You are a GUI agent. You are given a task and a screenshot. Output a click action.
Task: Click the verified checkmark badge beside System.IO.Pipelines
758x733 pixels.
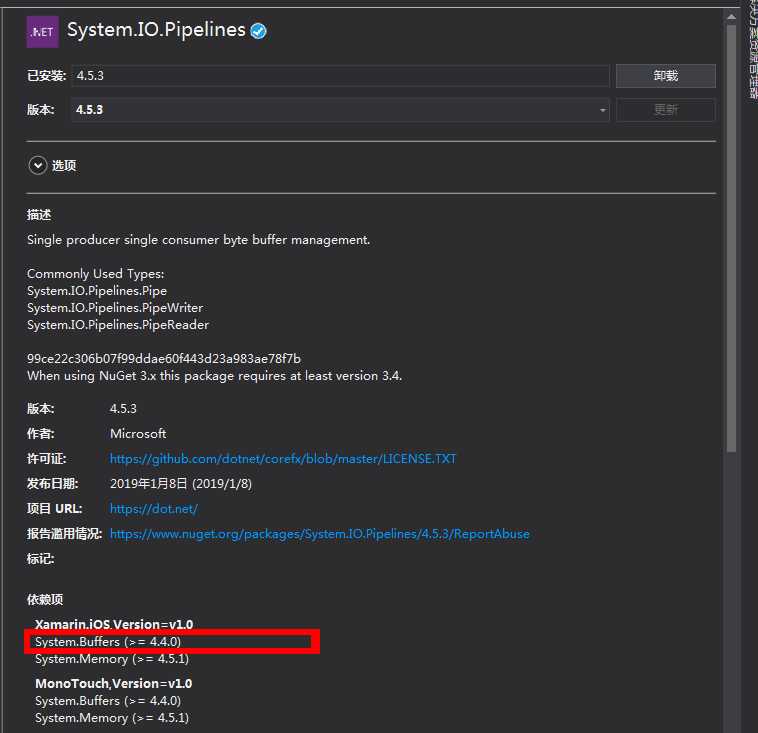[x=259, y=31]
